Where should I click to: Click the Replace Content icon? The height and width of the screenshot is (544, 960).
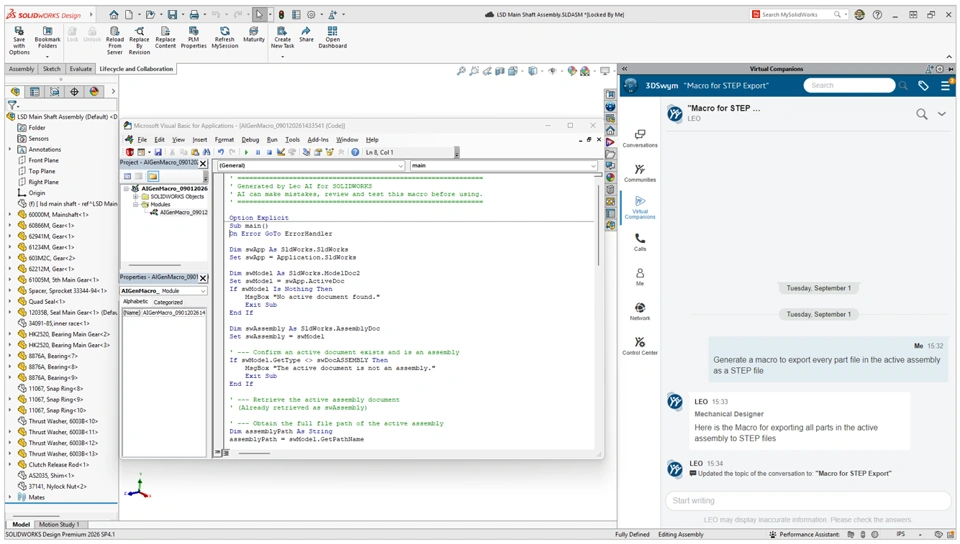click(x=165, y=31)
